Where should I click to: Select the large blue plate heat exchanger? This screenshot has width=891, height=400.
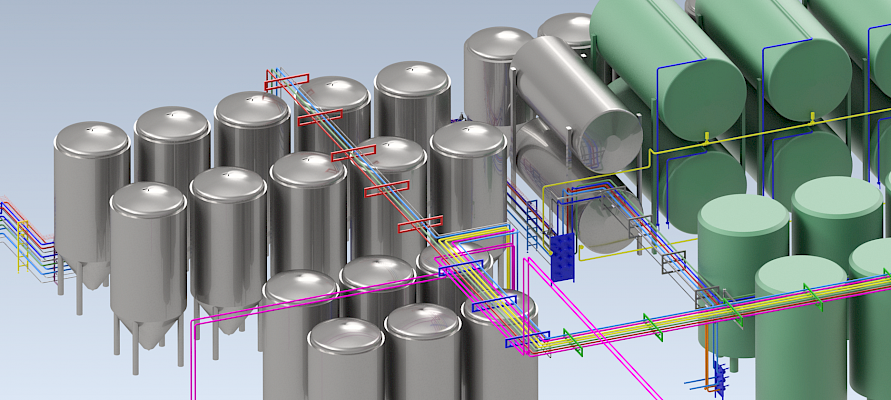point(562,258)
